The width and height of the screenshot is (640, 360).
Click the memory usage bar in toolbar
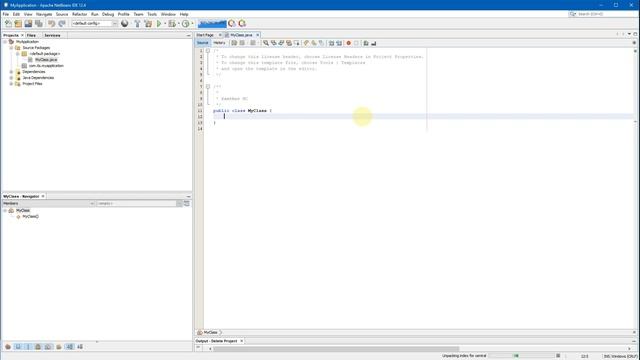click(x=212, y=24)
